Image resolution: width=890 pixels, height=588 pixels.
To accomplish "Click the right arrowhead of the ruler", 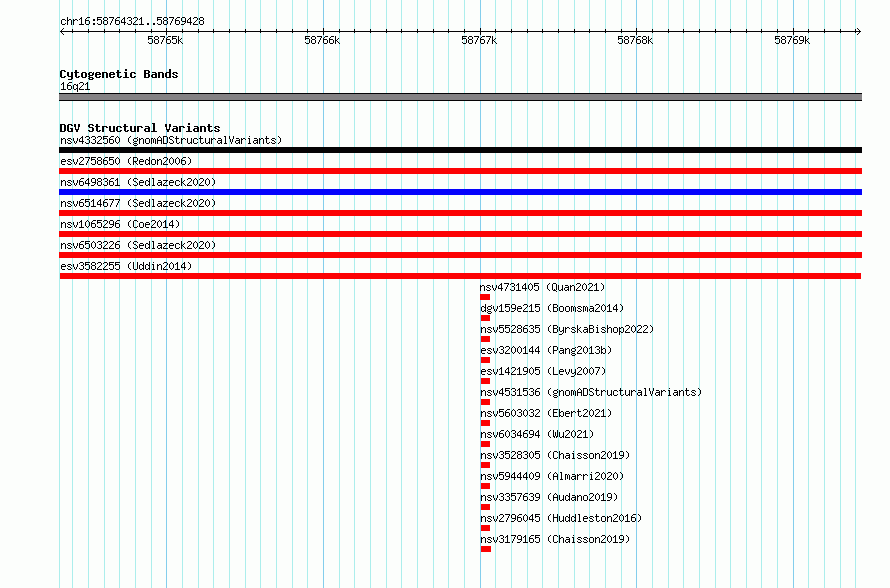I will (x=859, y=31).
